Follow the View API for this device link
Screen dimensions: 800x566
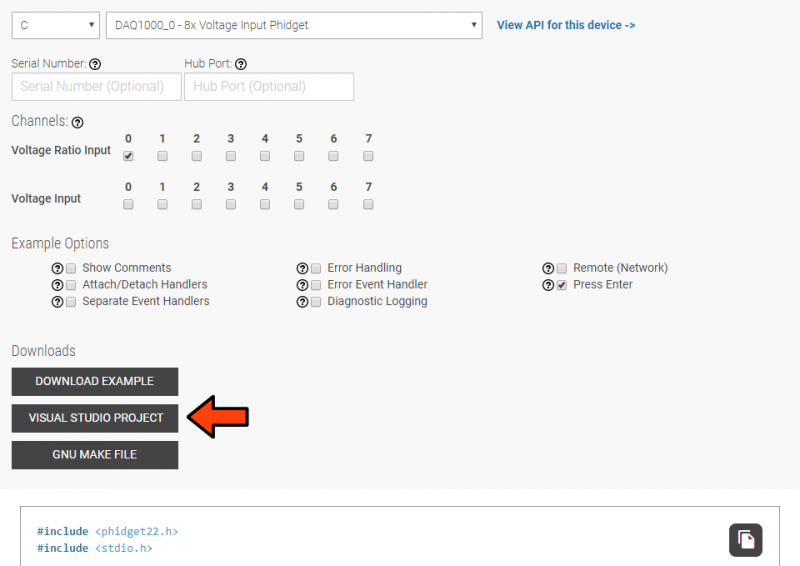[566, 25]
